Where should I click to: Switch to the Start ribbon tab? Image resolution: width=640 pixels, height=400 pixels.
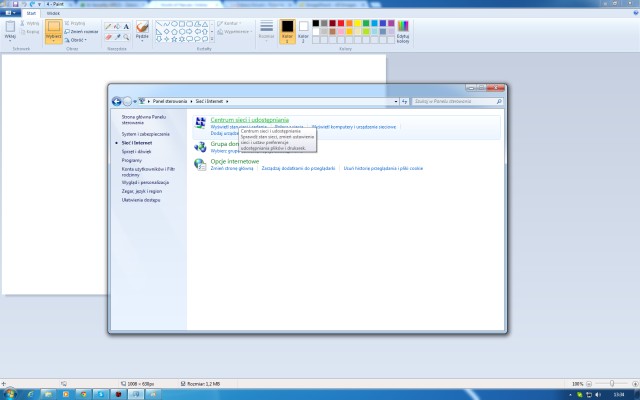pos(31,13)
